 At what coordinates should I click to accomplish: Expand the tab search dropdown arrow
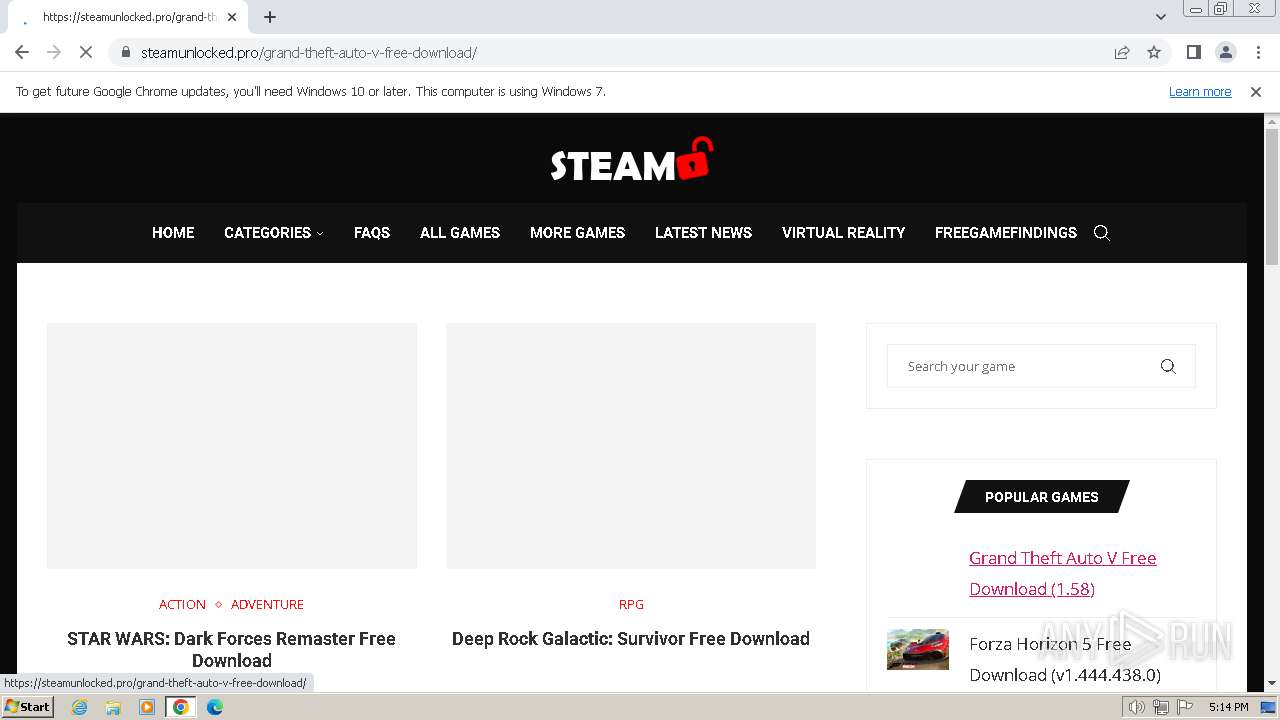(x=1161, y=17)
